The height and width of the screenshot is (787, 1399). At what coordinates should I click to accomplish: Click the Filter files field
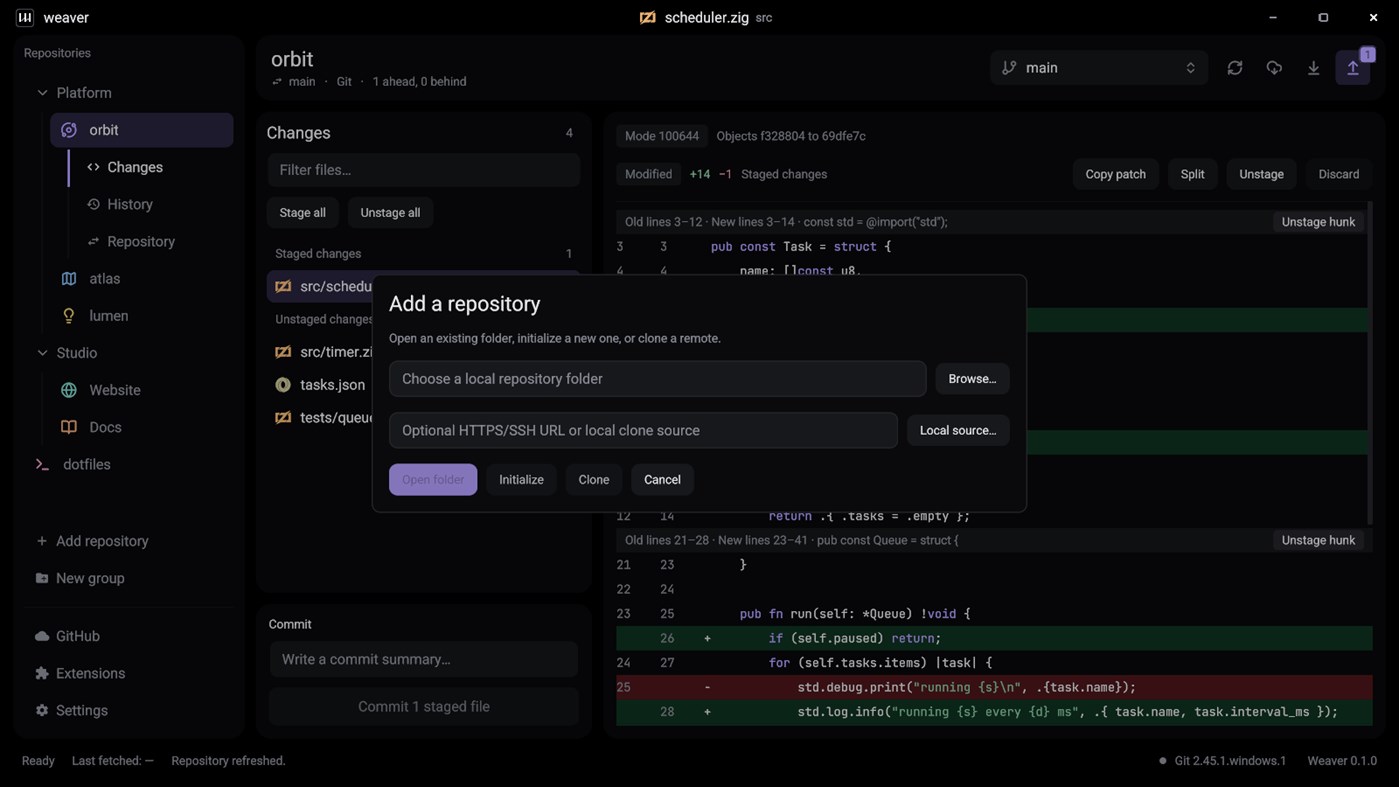[424, 170]
